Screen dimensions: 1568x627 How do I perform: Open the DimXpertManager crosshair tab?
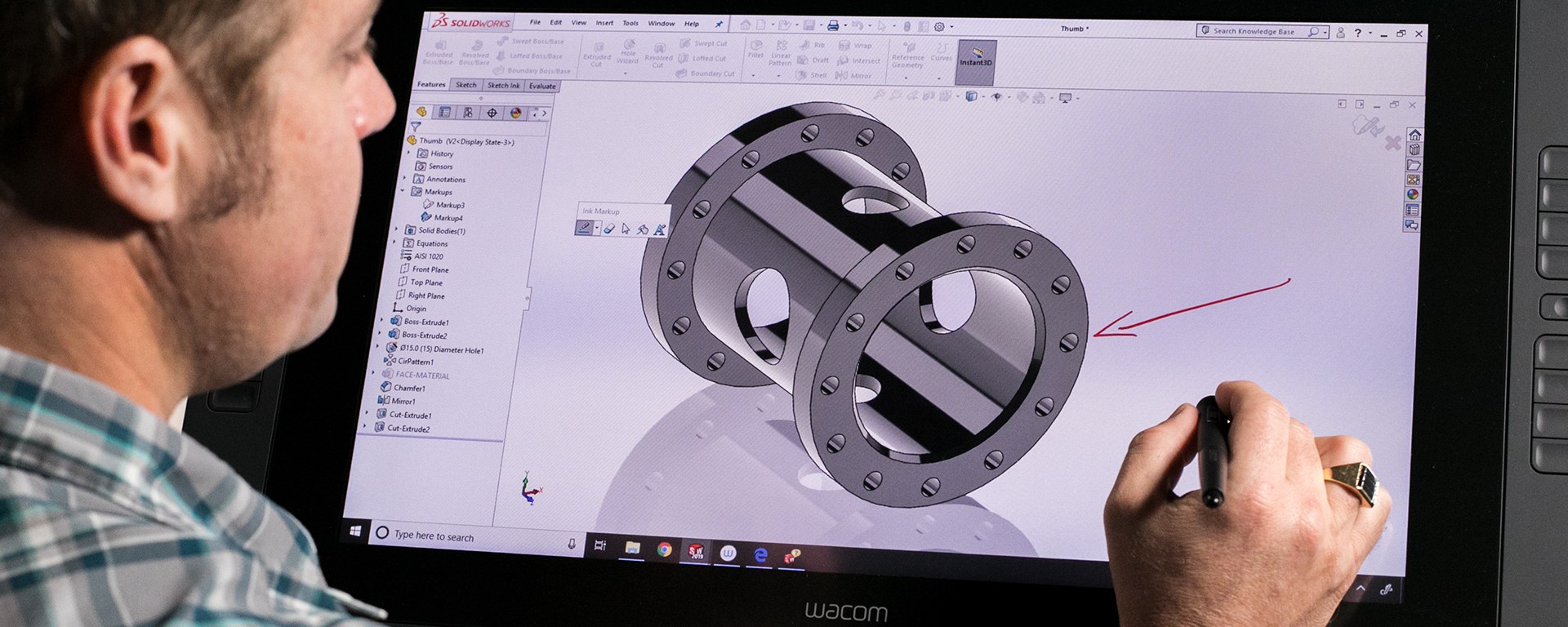pyautogui.click(x=492, y=113)
